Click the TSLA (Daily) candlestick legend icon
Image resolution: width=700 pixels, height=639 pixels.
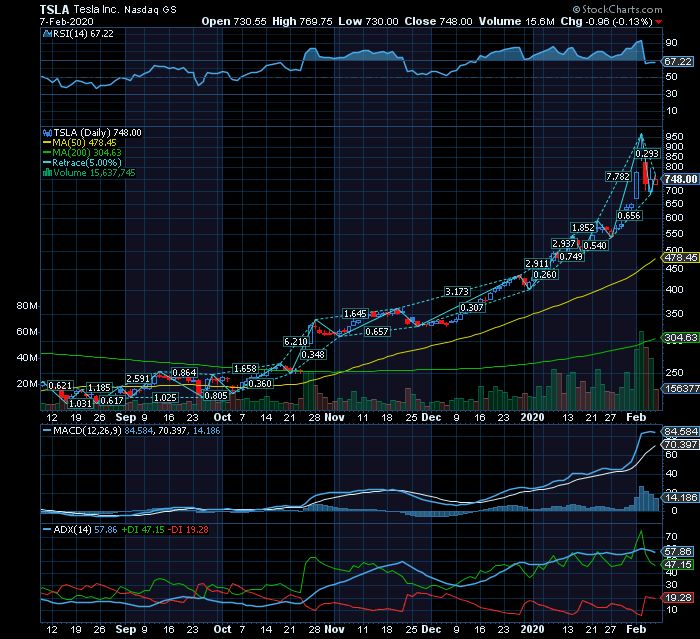[x=47, y=133]
